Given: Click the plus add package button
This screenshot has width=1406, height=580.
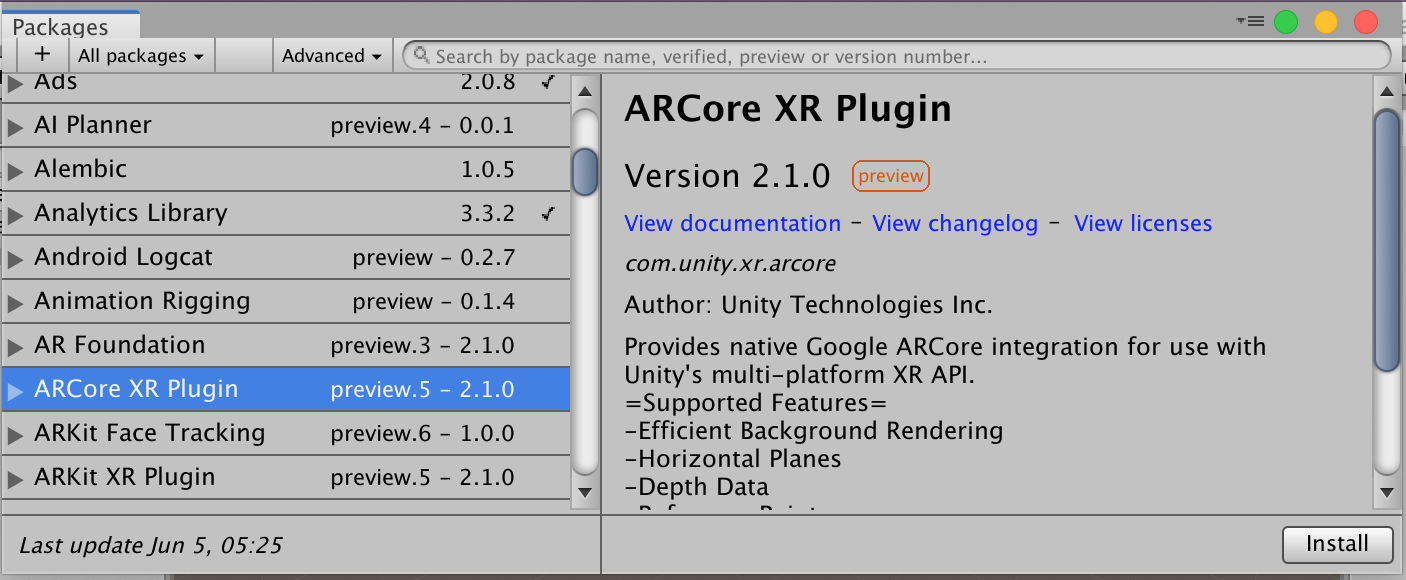Looking at the screenshot, I should (42, 55).
